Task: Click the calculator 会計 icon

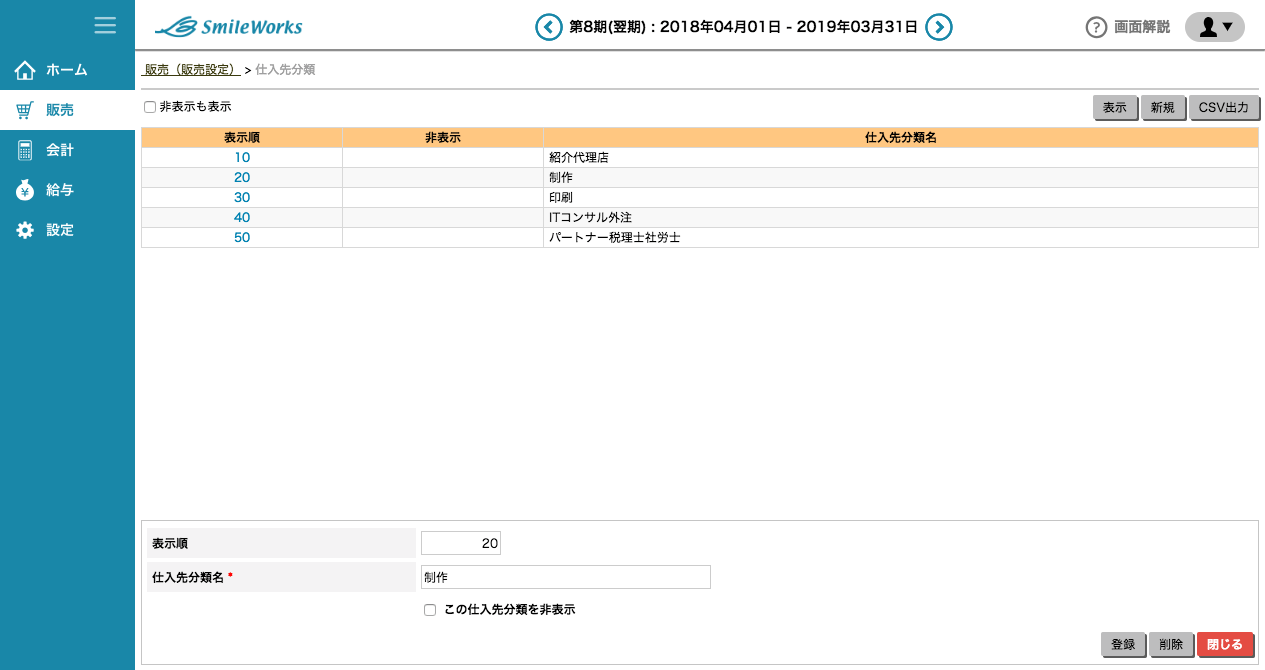Action: (25, 150)
